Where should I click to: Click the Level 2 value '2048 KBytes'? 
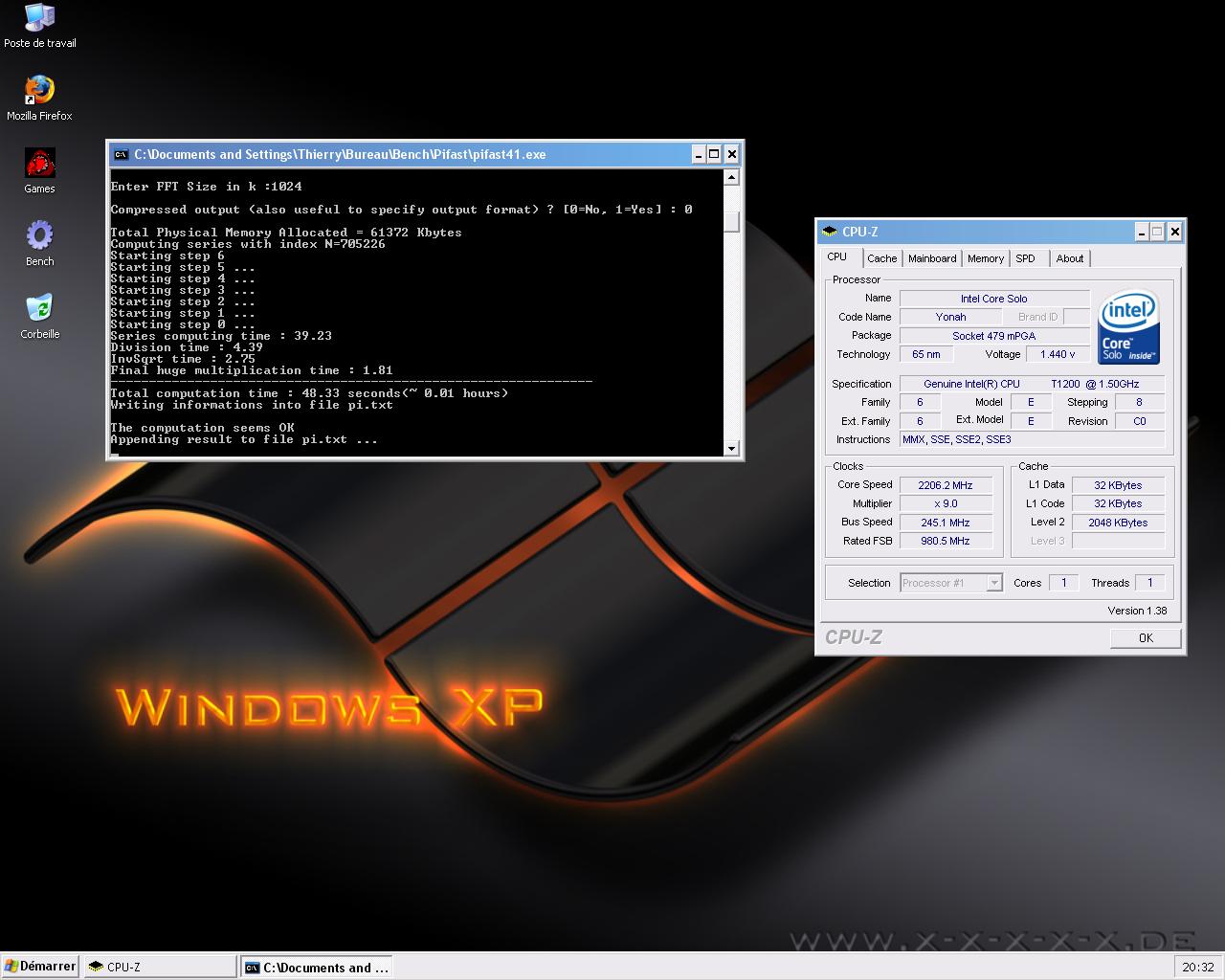coord(1118,523)
